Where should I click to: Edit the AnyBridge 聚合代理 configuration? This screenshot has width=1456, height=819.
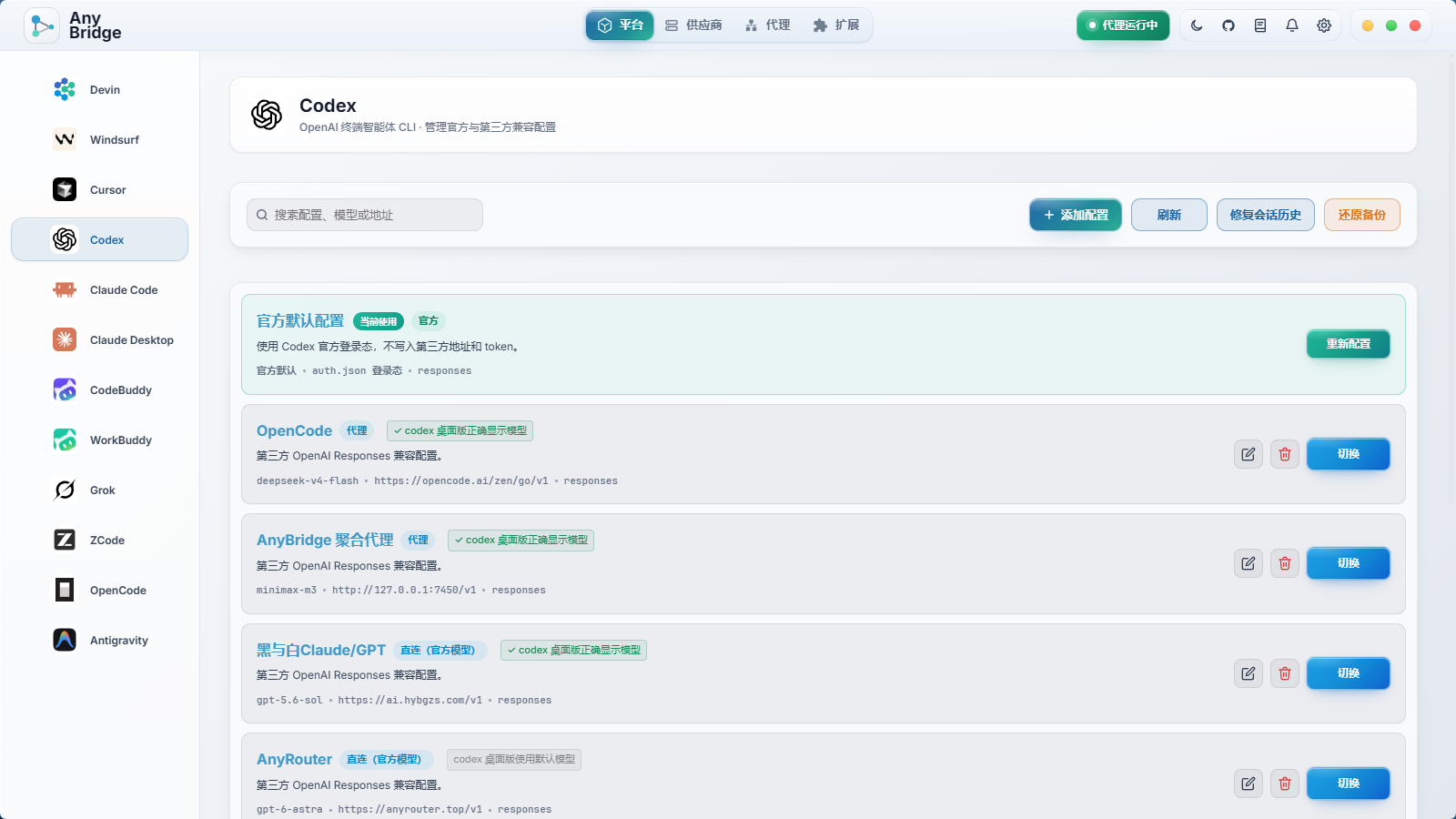pos(1249,563)
